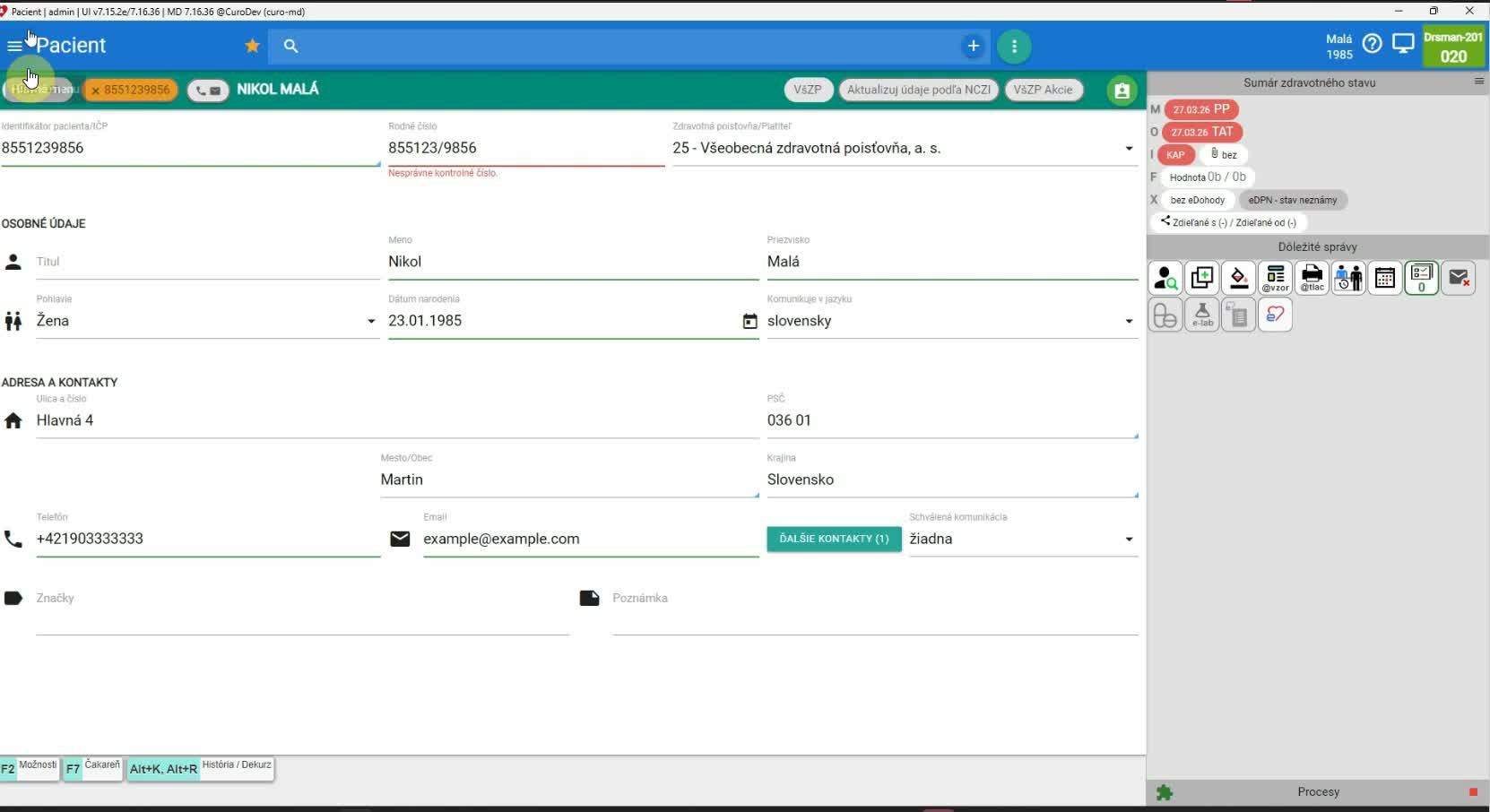Open the calendar icon in right panel
Image resolution: width=1490 pixels, height=812 pixels.
[x=1384, y=279]
